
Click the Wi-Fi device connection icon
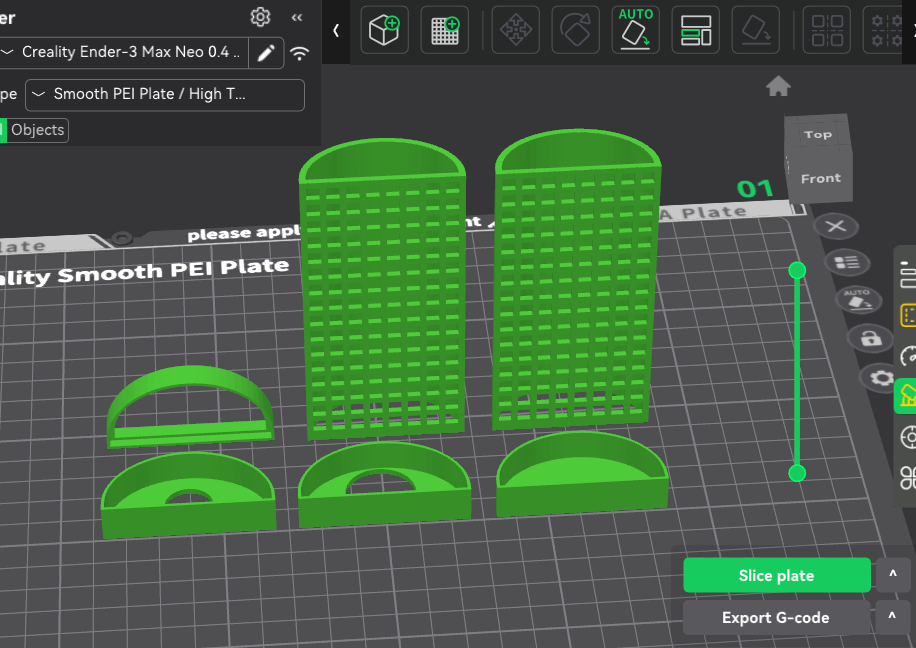tap(300, 54)
